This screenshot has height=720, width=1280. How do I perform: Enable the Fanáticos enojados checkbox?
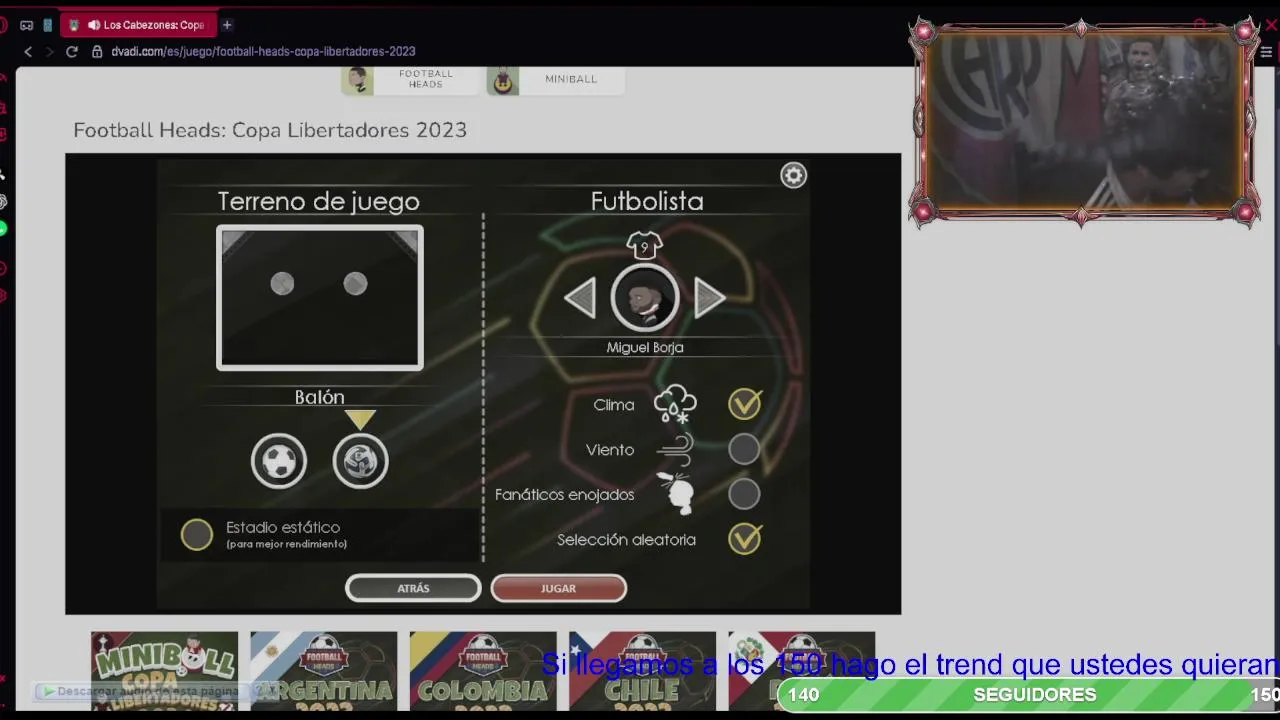[x=744, y=494]
